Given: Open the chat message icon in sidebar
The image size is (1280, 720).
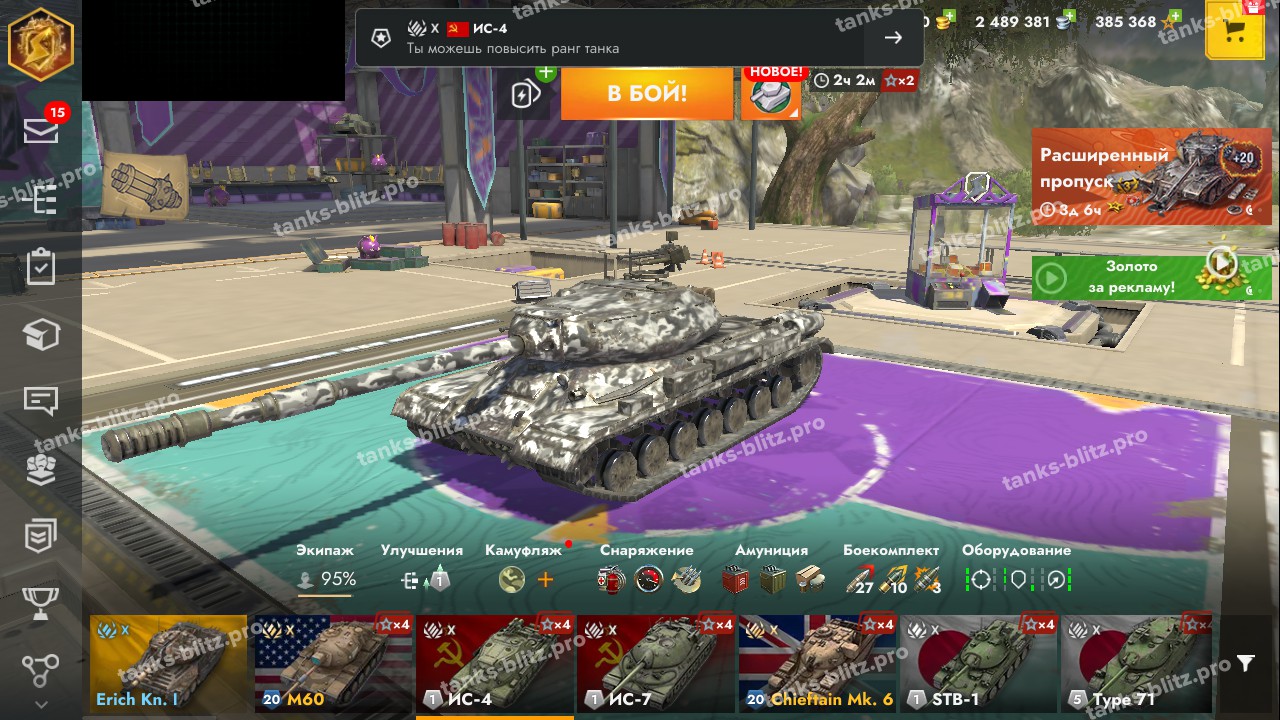Looking at the screenshot, I should tap(41, 401).
